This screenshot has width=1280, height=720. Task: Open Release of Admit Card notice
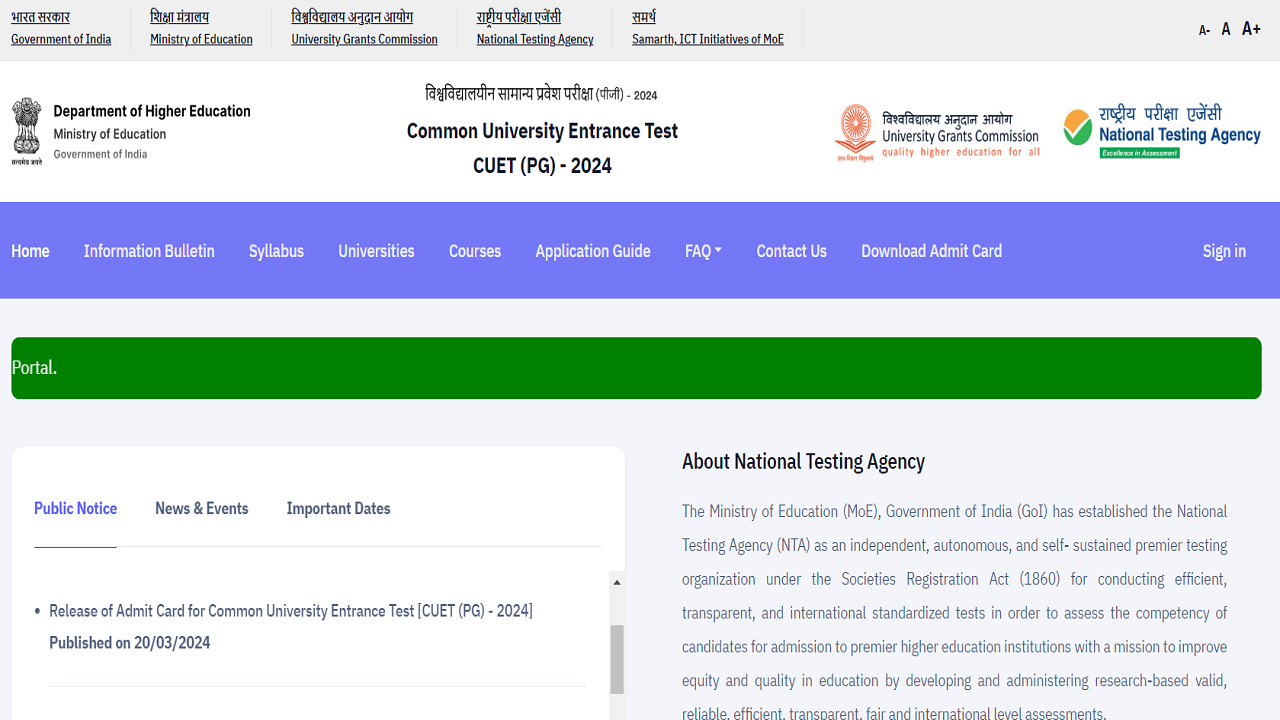[291, 610]
